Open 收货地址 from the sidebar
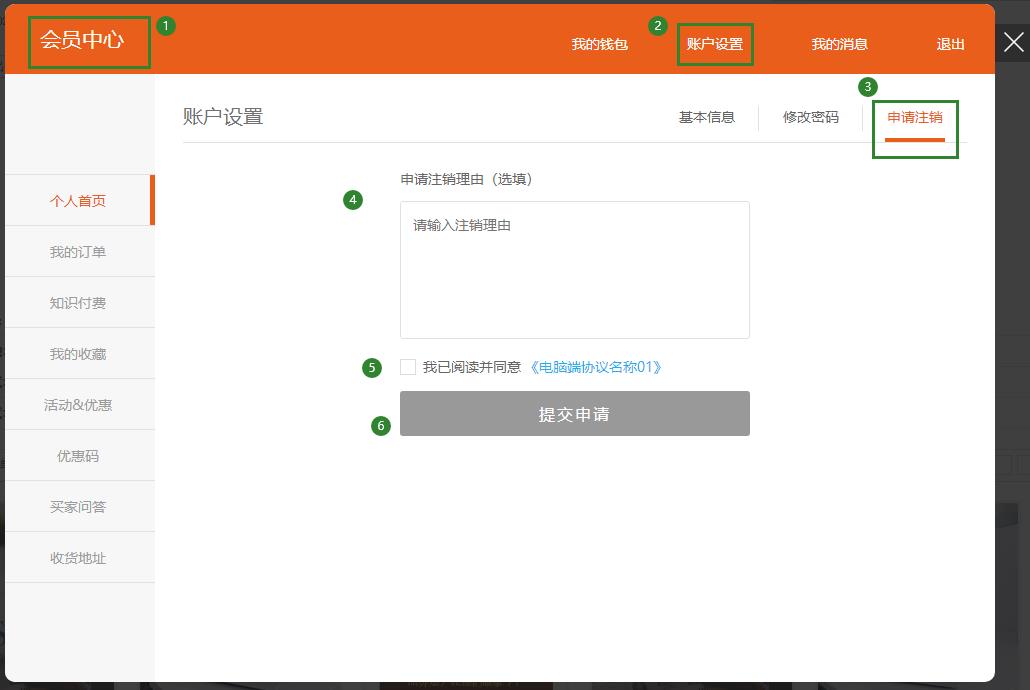The height and width of the screenshot is (690, 1030). pyautogui.click(x=78, y=558)
